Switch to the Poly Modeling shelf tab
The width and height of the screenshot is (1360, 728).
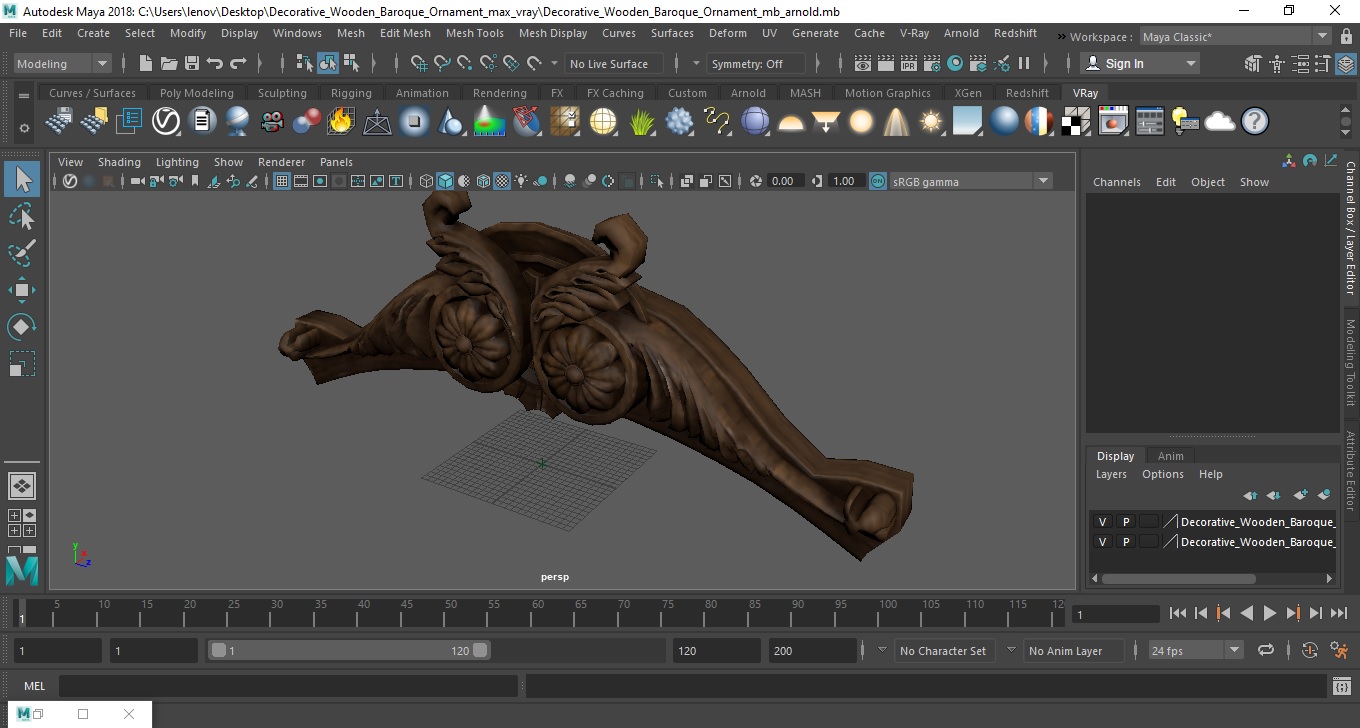click(x=196, y=93)
